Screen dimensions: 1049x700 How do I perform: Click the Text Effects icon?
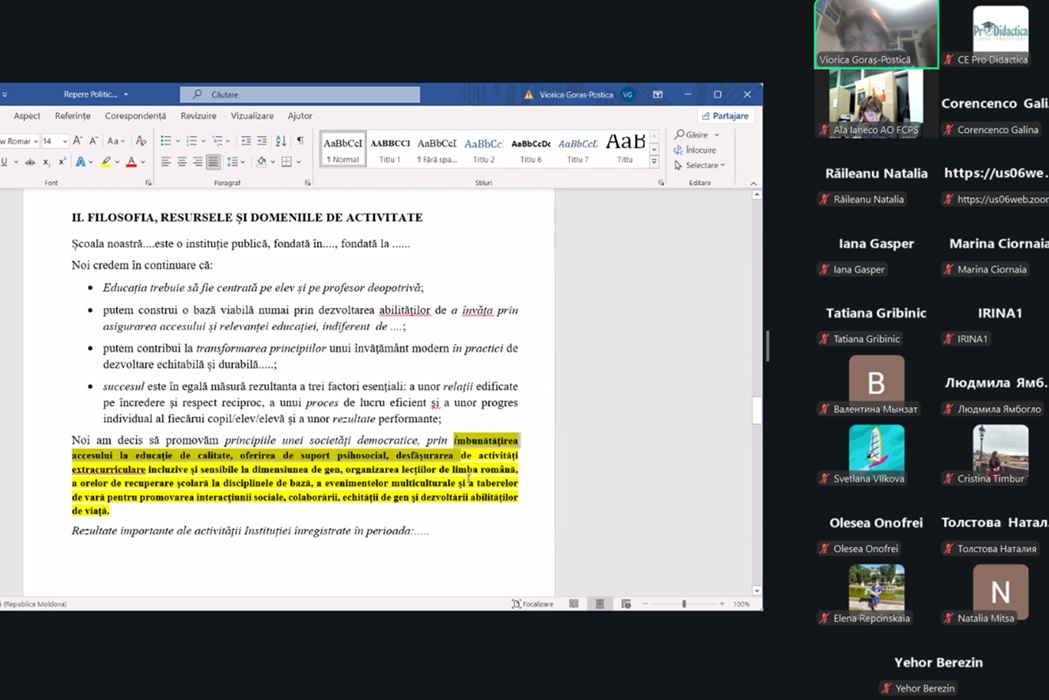(x=80, y=162)
